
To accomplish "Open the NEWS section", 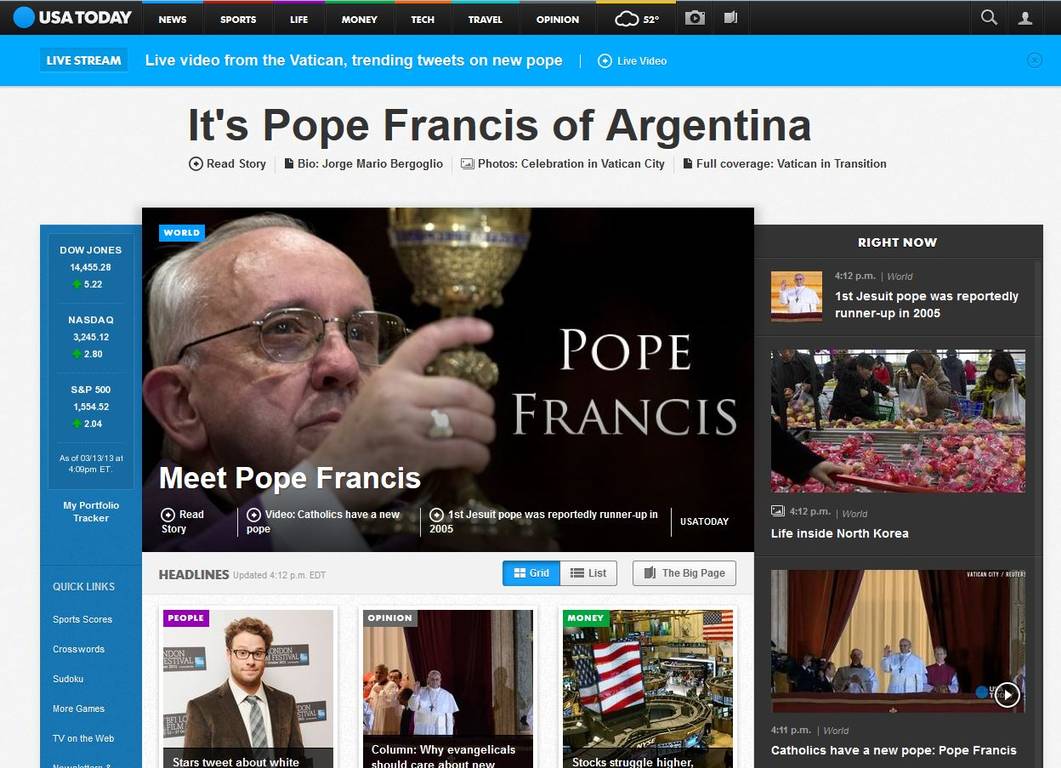I will pos(173,20).
